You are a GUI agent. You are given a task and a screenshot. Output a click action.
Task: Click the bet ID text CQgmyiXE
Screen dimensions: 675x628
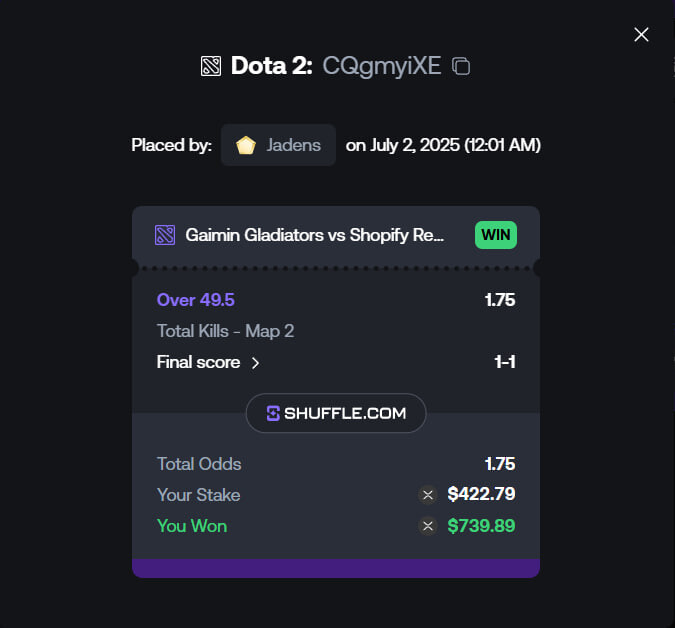382,66
